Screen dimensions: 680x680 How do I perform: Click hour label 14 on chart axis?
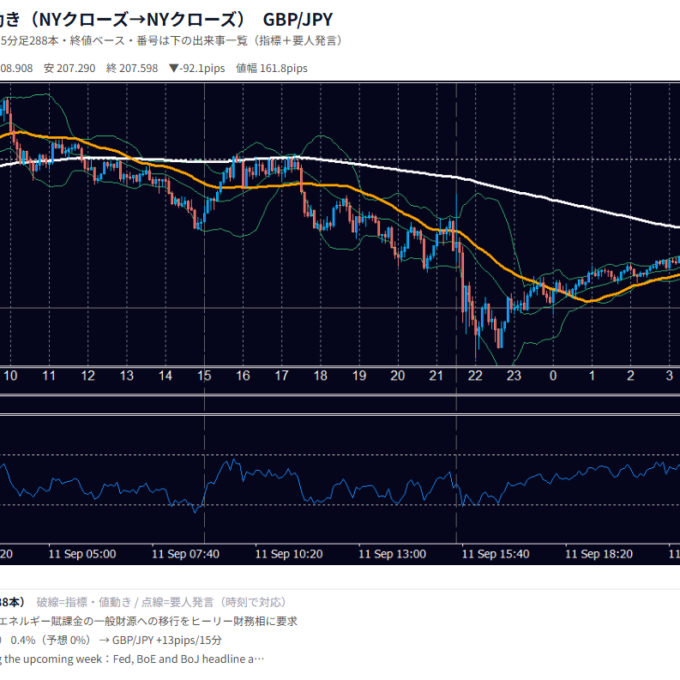(165, 376)
